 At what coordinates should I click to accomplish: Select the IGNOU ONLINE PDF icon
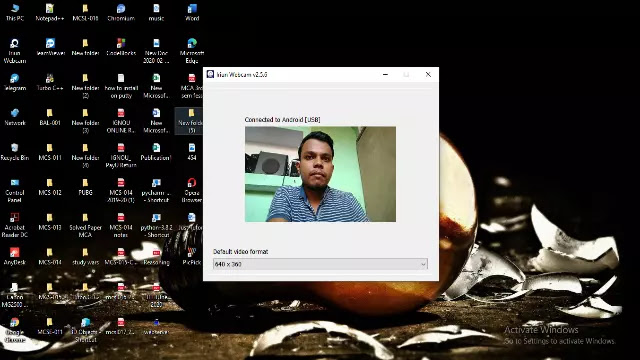pos(121,121)
